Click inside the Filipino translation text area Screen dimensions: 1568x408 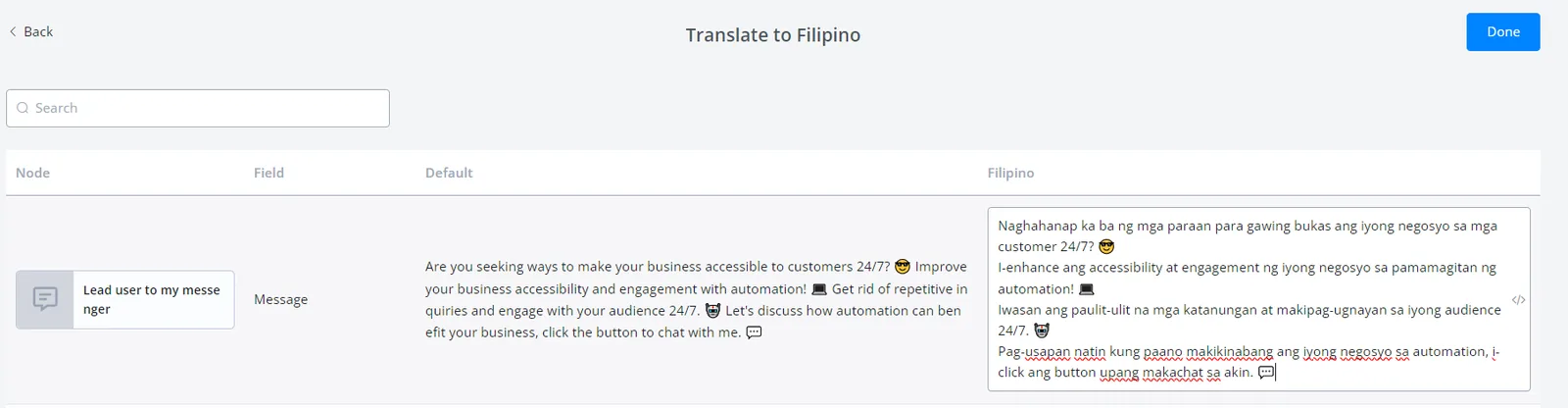1258,299
